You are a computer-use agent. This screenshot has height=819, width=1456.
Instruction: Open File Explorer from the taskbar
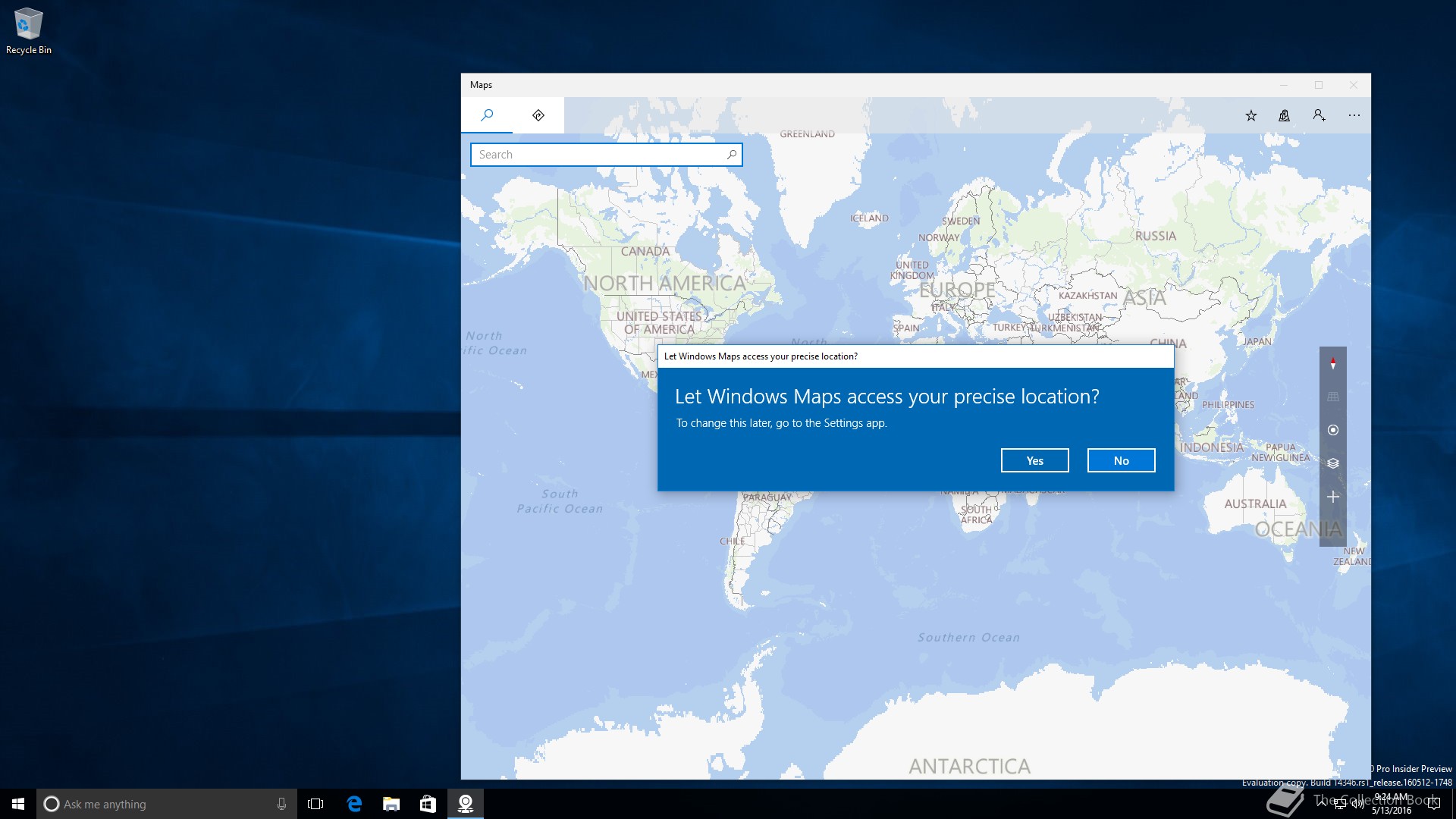391,804
